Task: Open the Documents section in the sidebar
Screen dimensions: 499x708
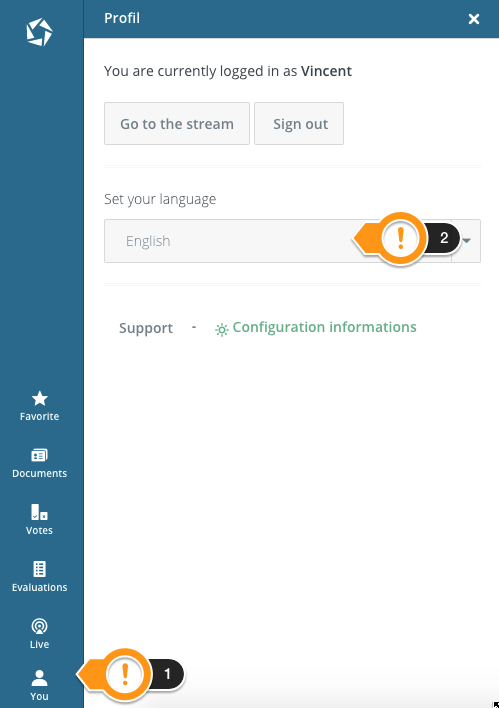Action: click(x=39, y=463)
